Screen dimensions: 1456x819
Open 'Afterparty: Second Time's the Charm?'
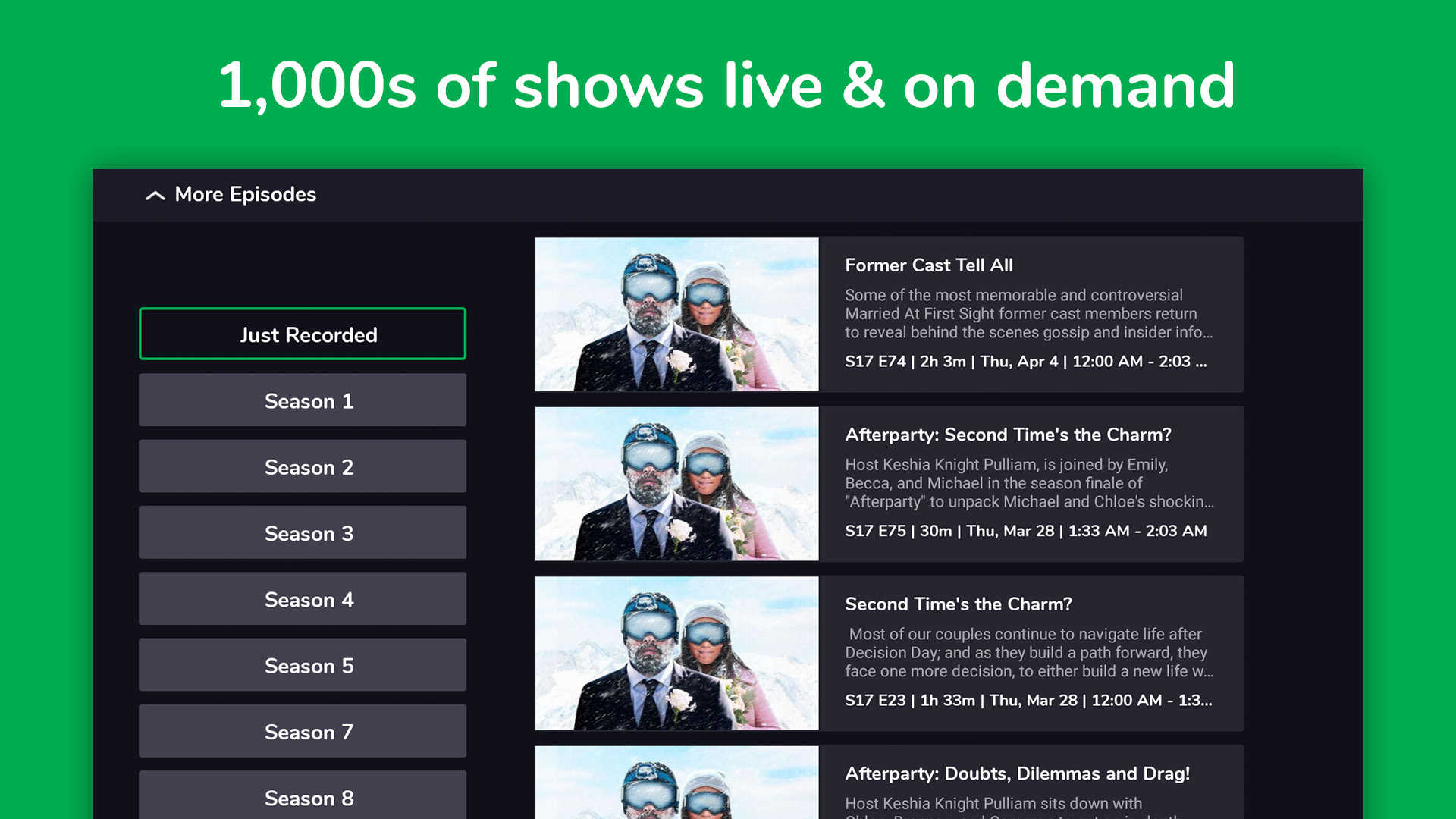pyautogui.click(x=1008, y=435)
